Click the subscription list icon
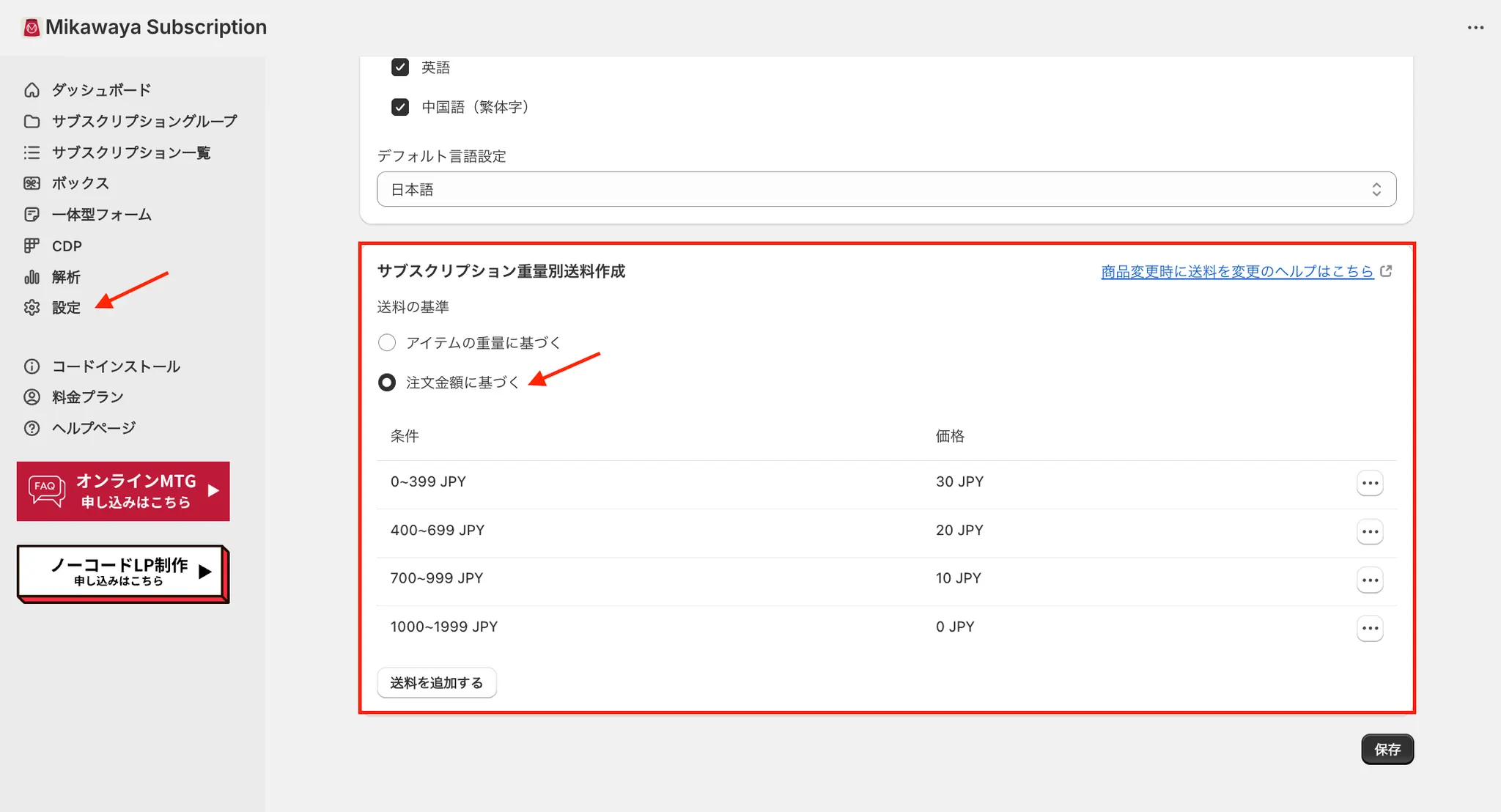 click(32, 152)
